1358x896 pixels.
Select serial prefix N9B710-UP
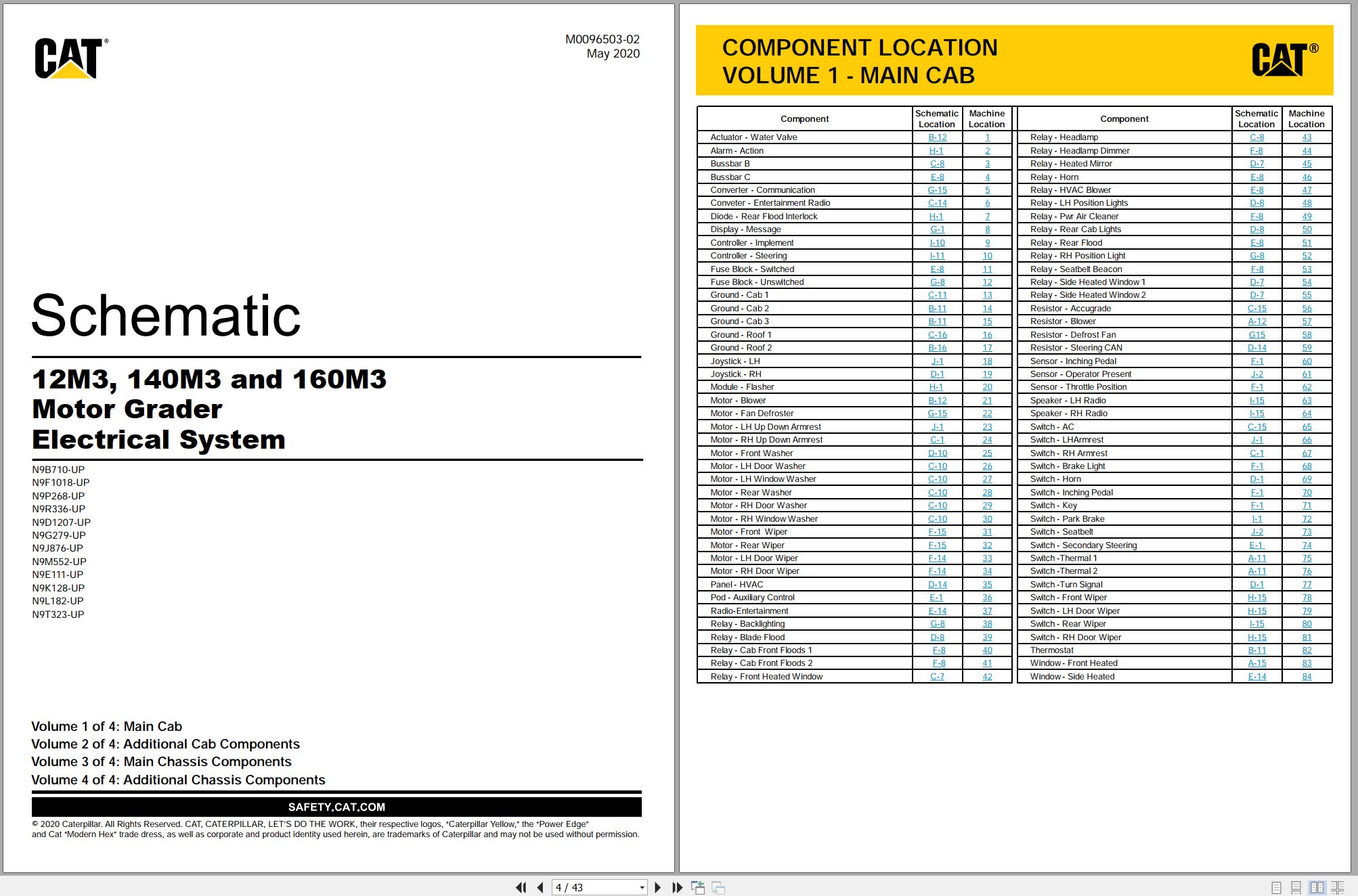tap(58, 470)
